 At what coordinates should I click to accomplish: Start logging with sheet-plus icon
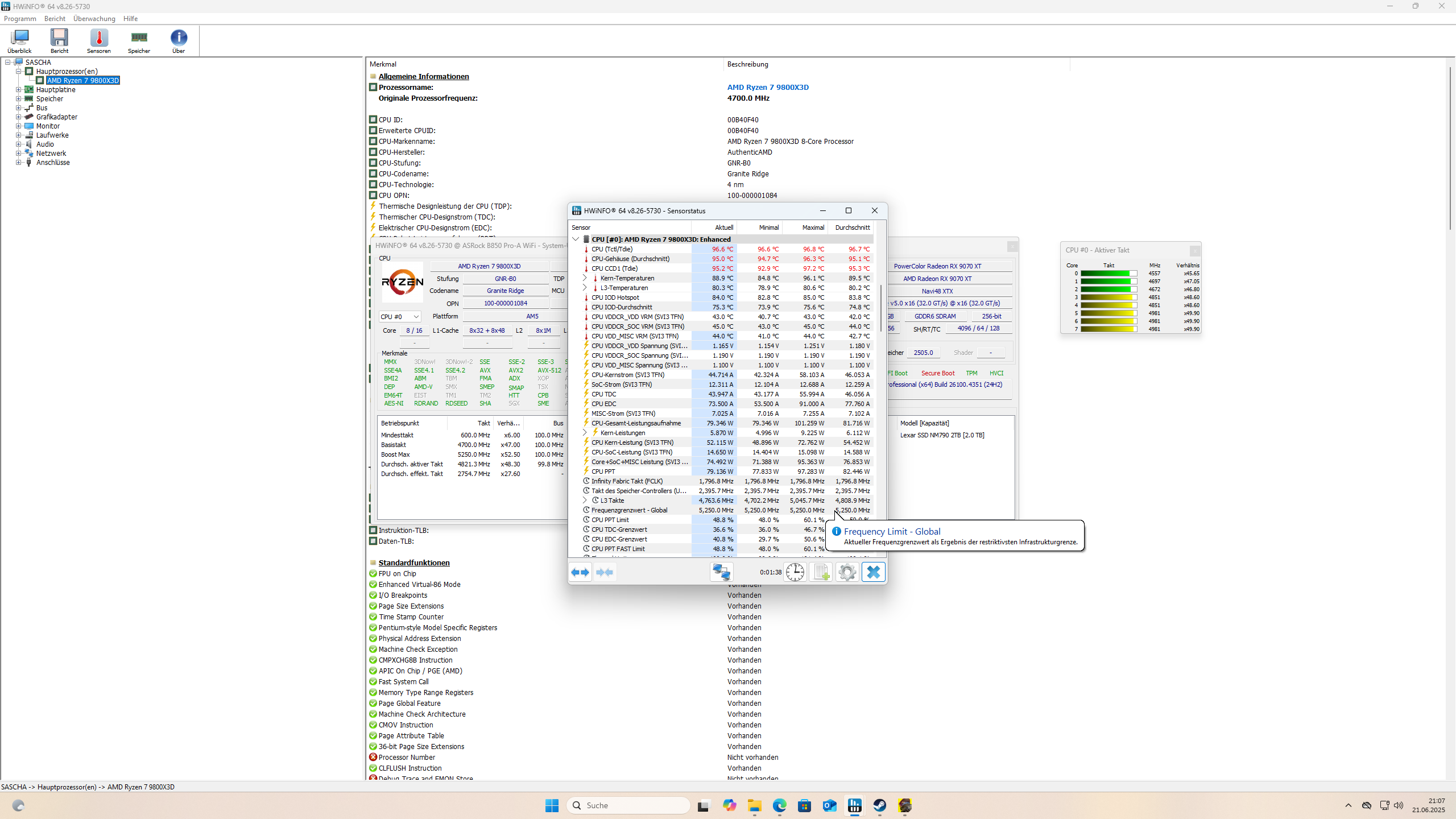pos(821,572)
